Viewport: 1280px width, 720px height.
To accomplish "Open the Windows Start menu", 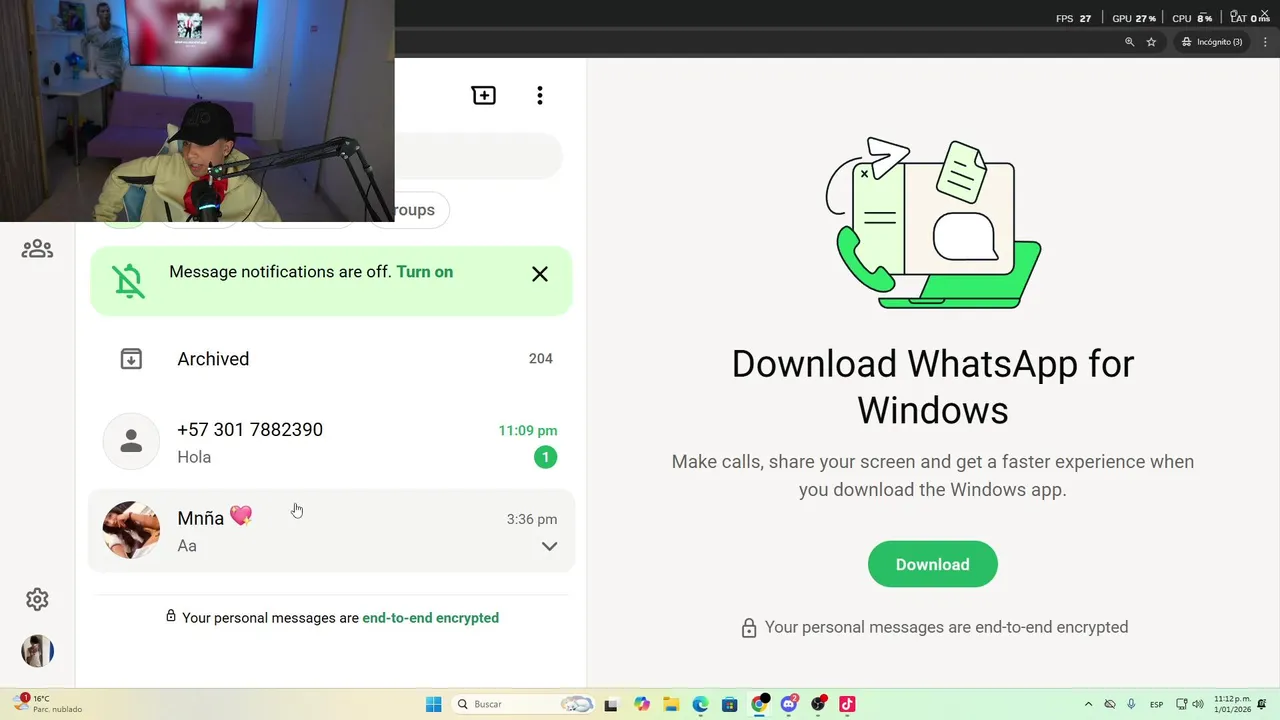I will point(433,704).
